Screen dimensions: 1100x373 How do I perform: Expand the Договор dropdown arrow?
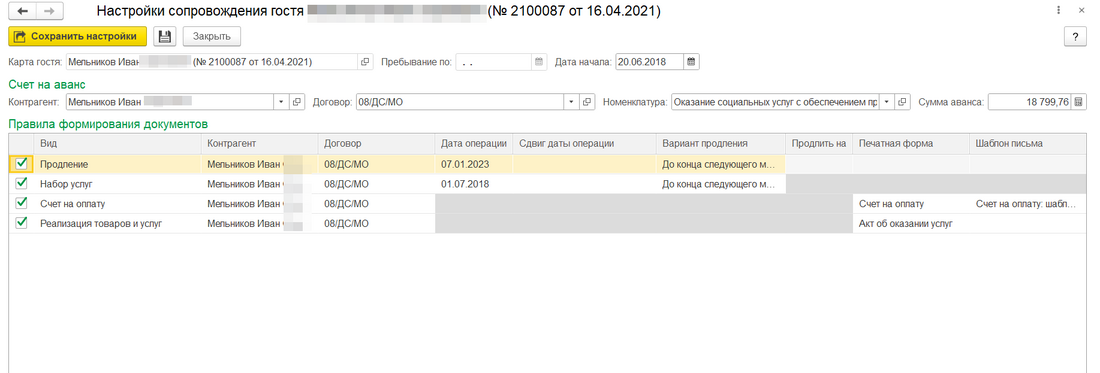572,102
